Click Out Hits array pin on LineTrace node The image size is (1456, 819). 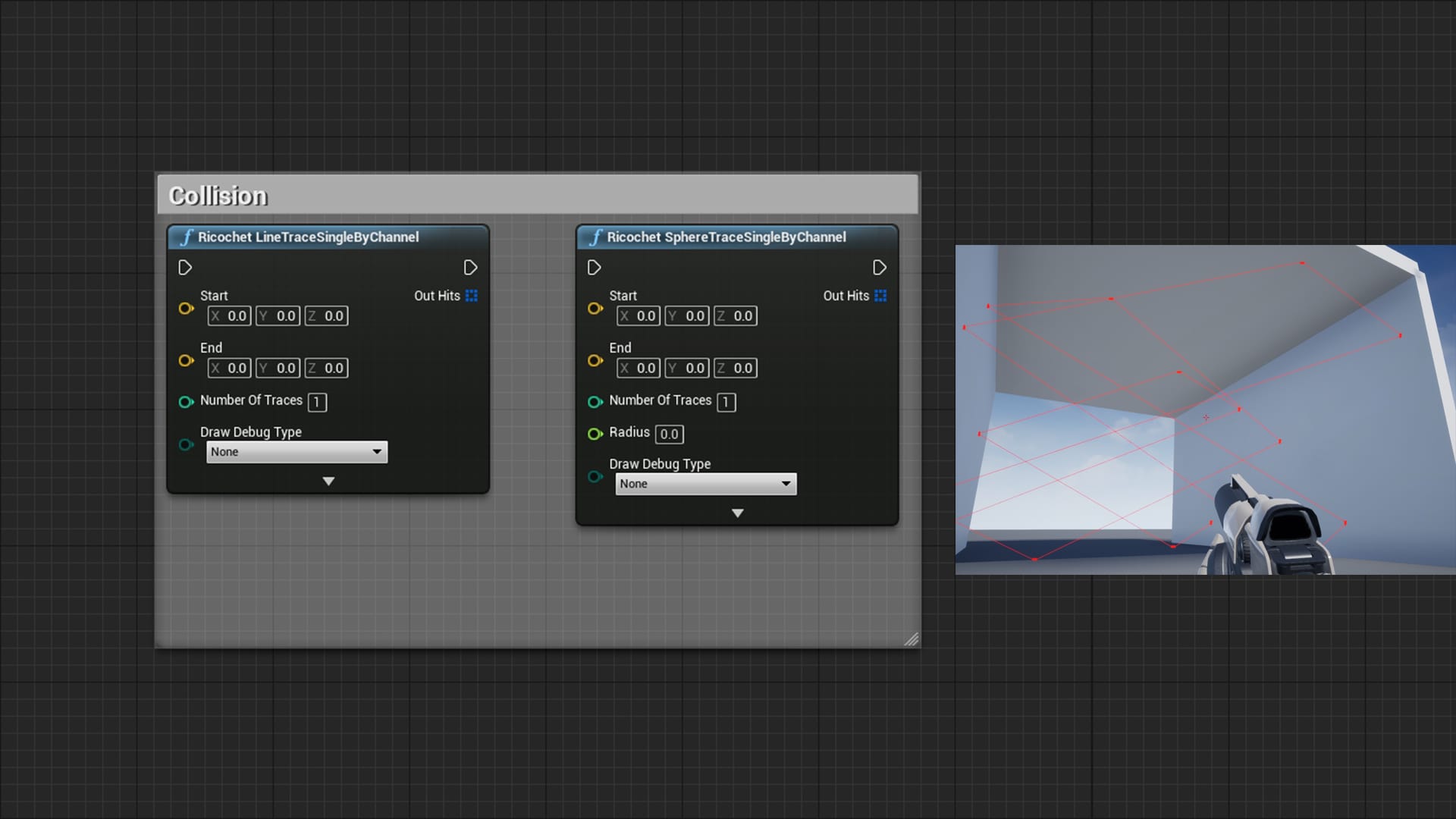472,296
